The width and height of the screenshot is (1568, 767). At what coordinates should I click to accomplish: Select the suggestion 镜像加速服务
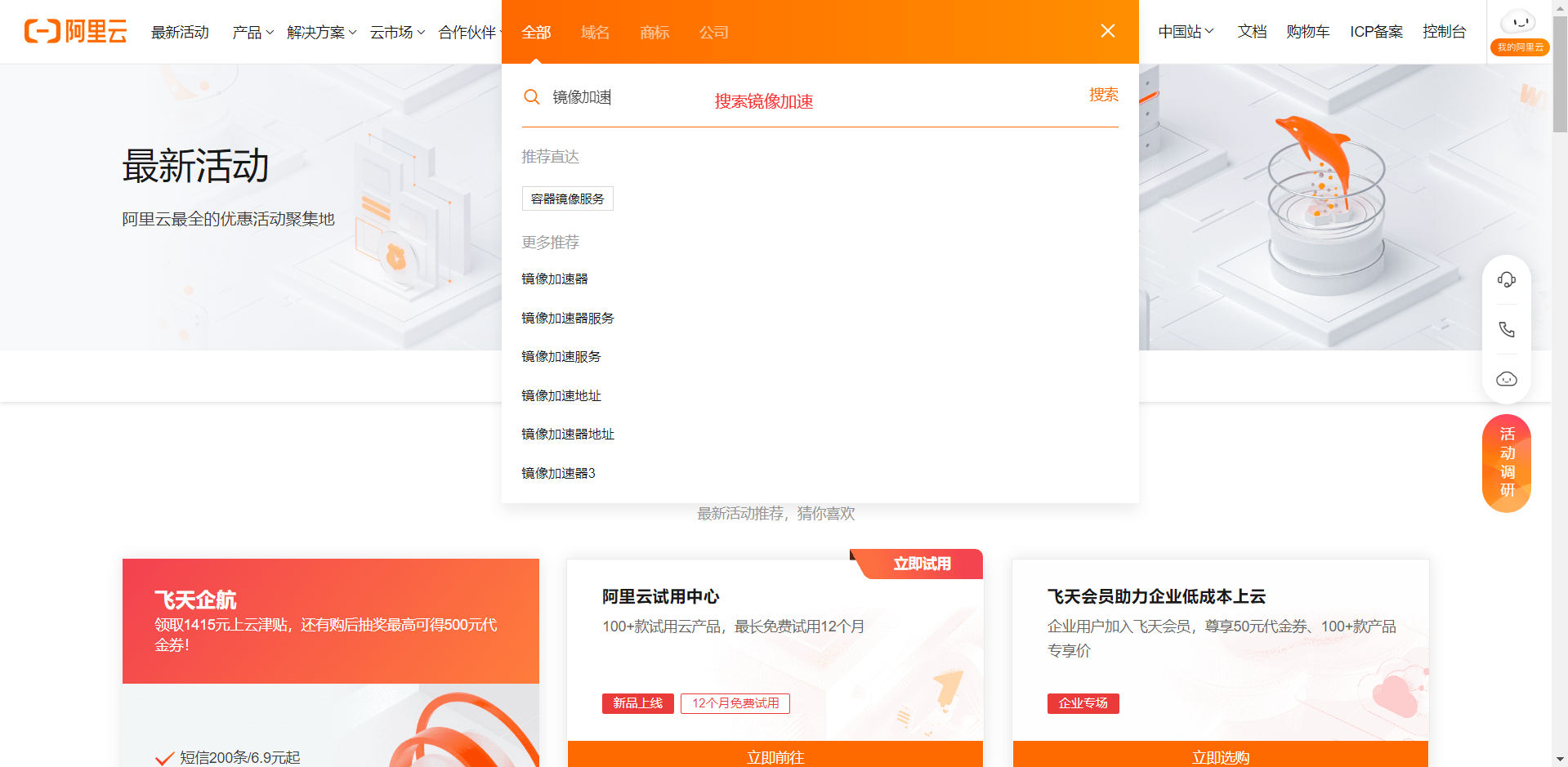561,356
